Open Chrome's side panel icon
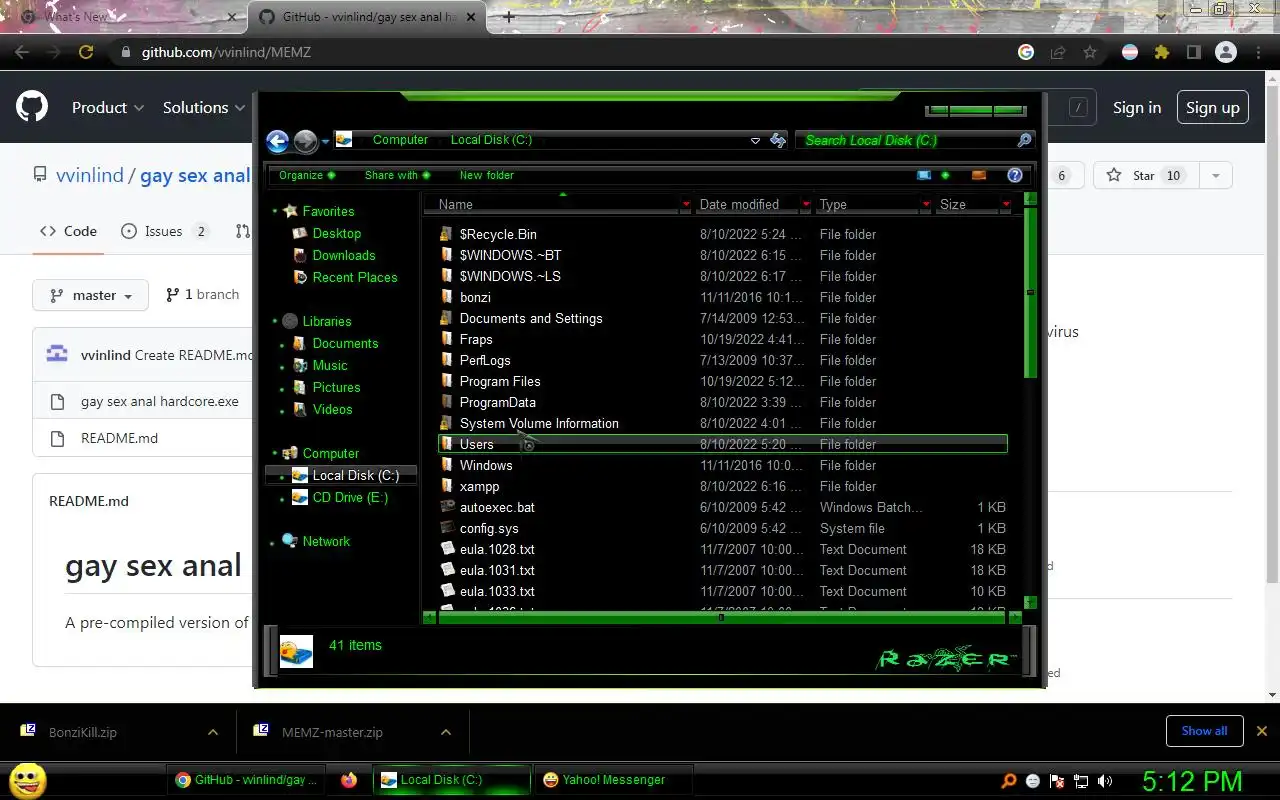 click(x=1193, y=52)
